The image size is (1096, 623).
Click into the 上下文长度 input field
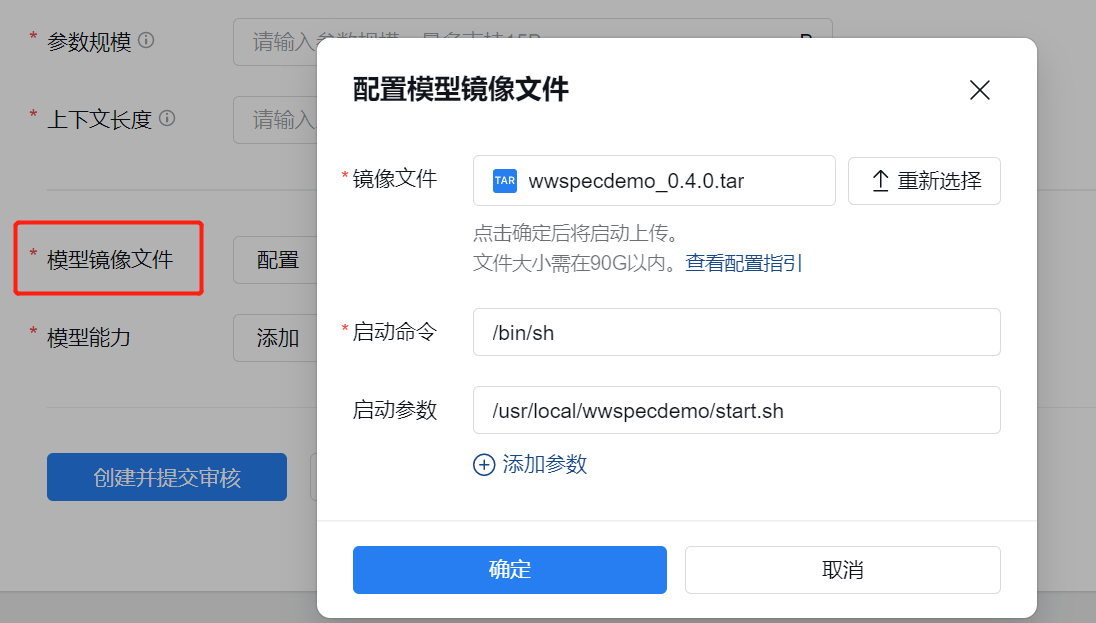[275, 120]
